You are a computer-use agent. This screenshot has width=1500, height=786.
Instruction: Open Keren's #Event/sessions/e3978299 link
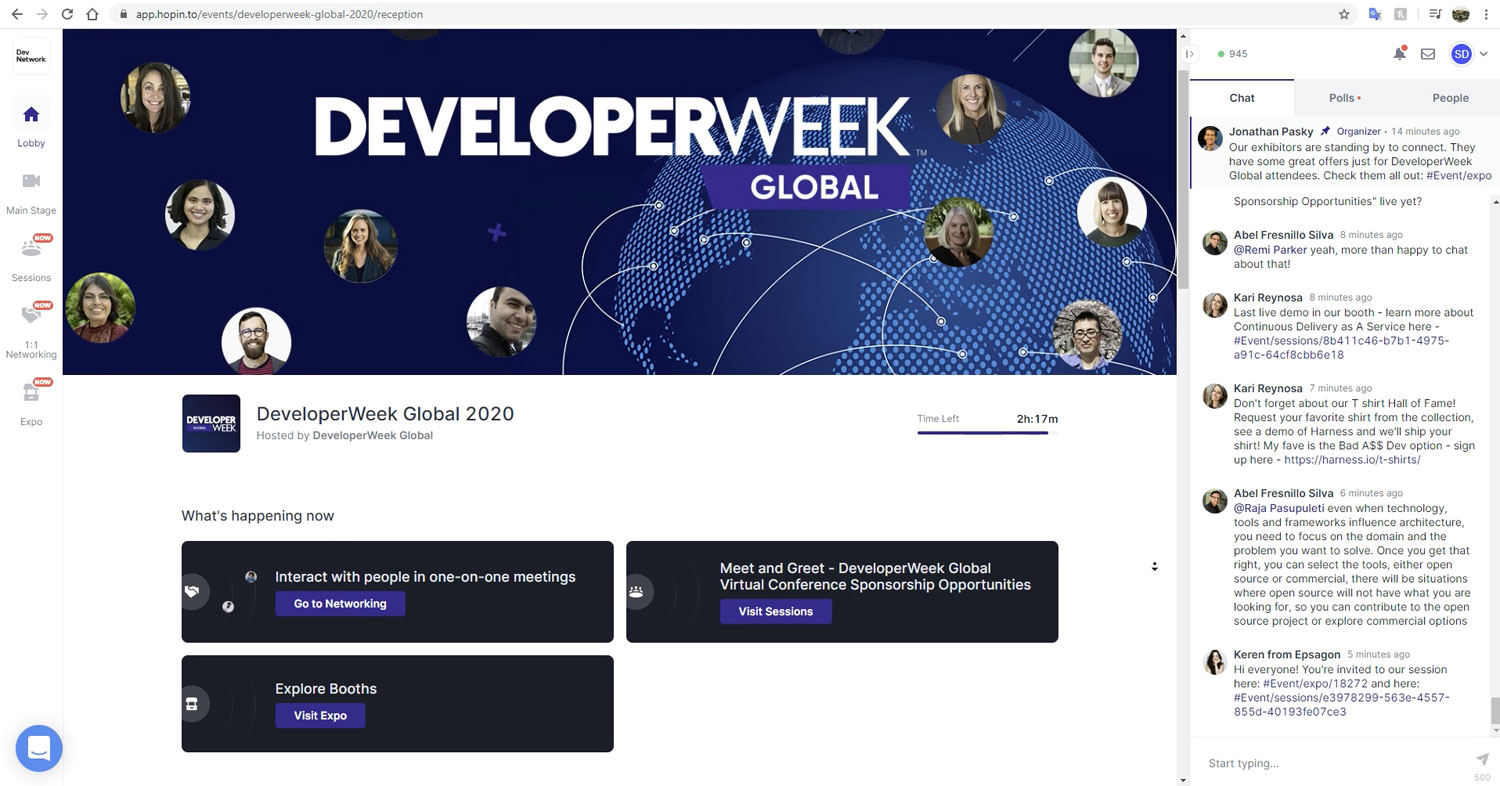(1340, 704)
